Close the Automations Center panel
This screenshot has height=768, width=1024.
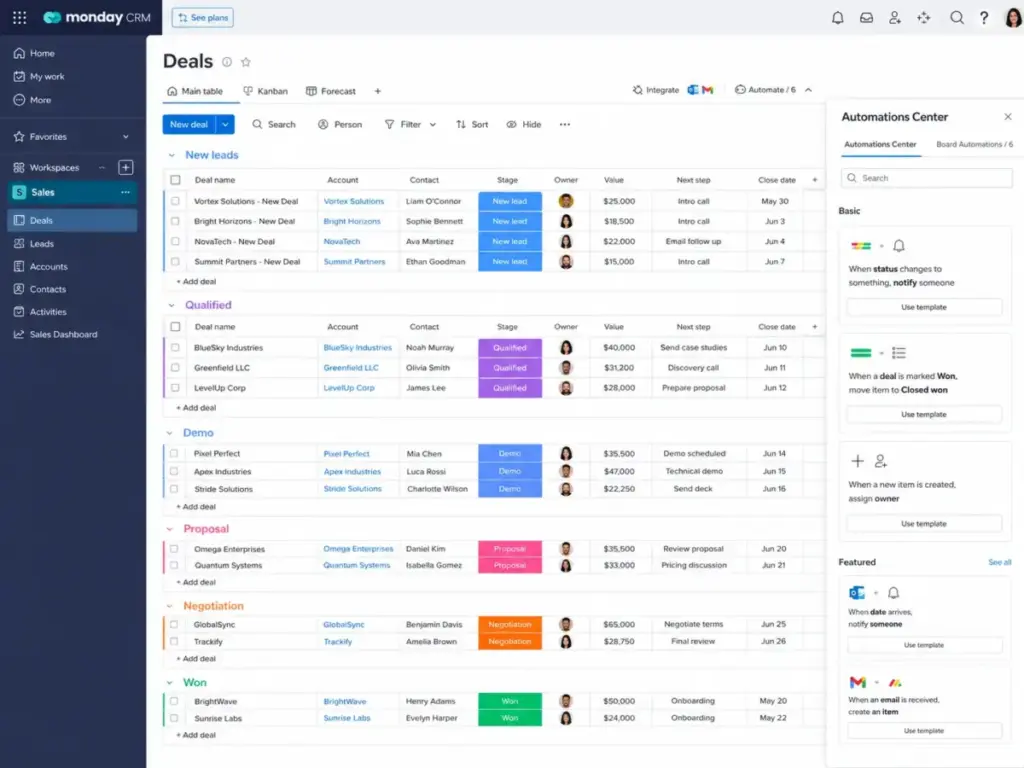(x=1008, y=117)
